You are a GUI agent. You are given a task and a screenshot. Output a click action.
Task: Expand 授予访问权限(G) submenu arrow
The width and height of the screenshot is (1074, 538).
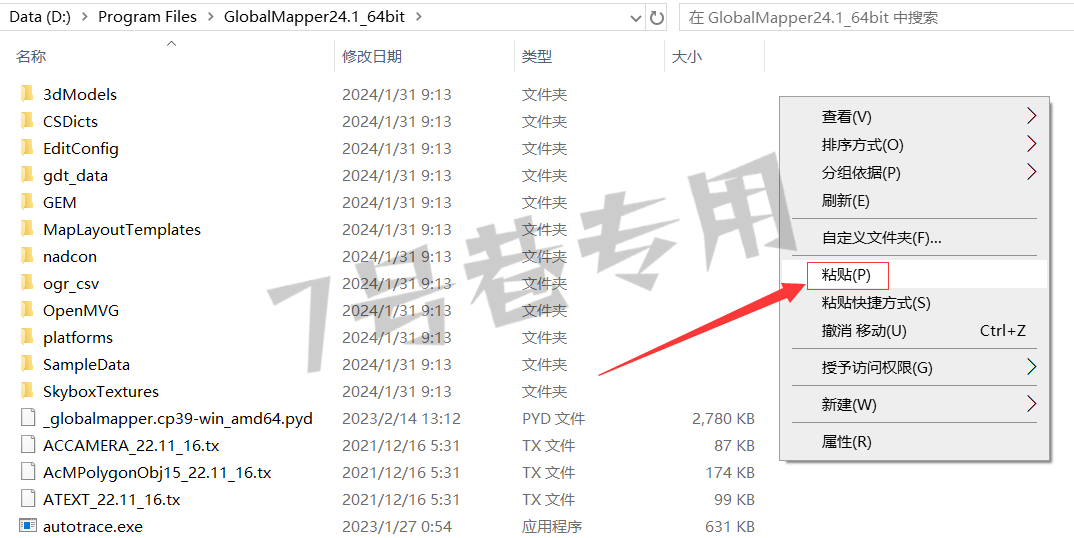[1032, 368]
